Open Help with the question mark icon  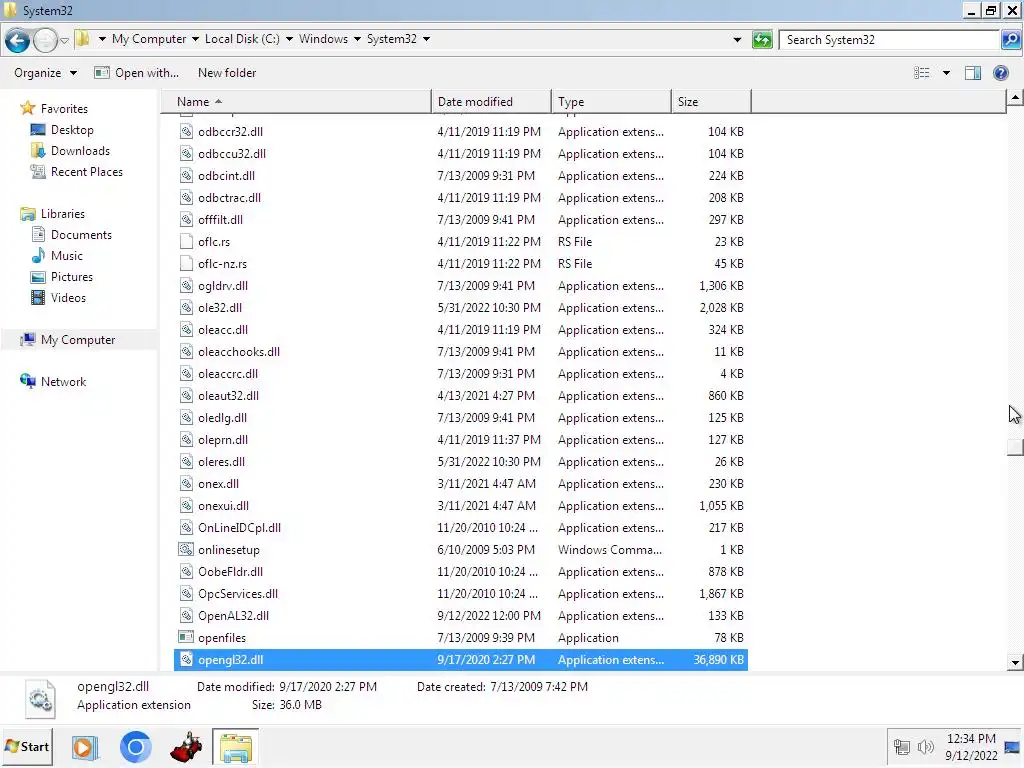(1000, 73)
